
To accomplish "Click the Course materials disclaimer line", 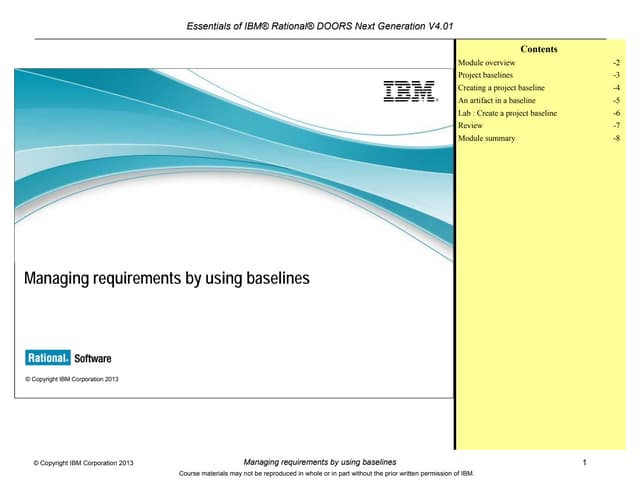I will pos(319,474).
